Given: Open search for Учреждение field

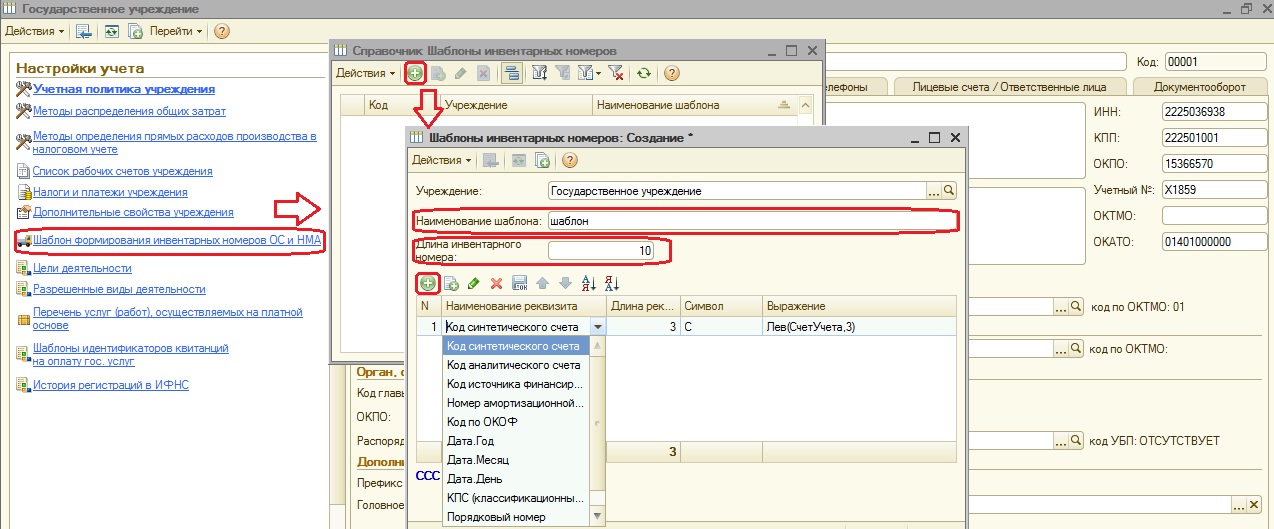Looking at the screenshot, I should pos(950,190).
